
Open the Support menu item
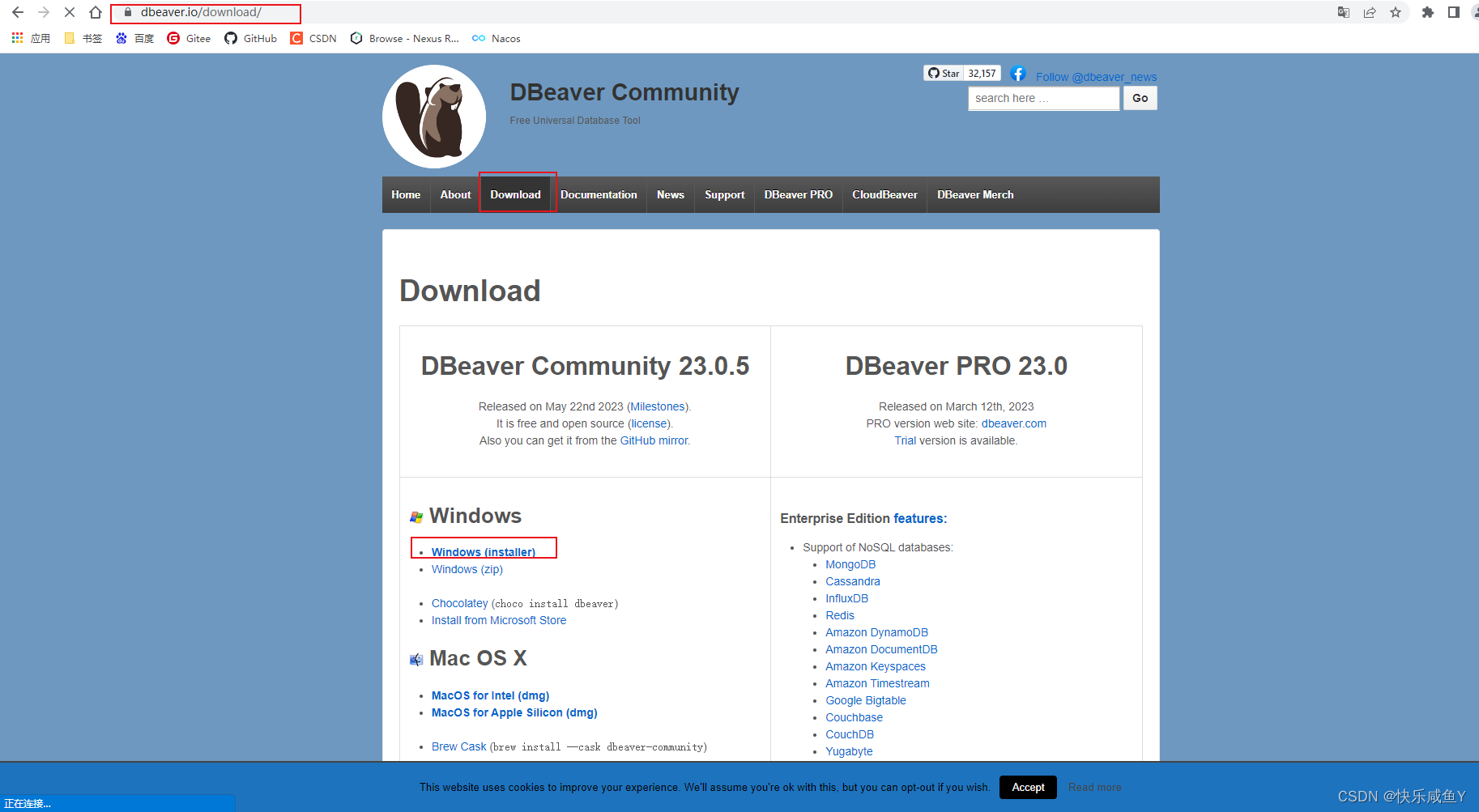724,194
